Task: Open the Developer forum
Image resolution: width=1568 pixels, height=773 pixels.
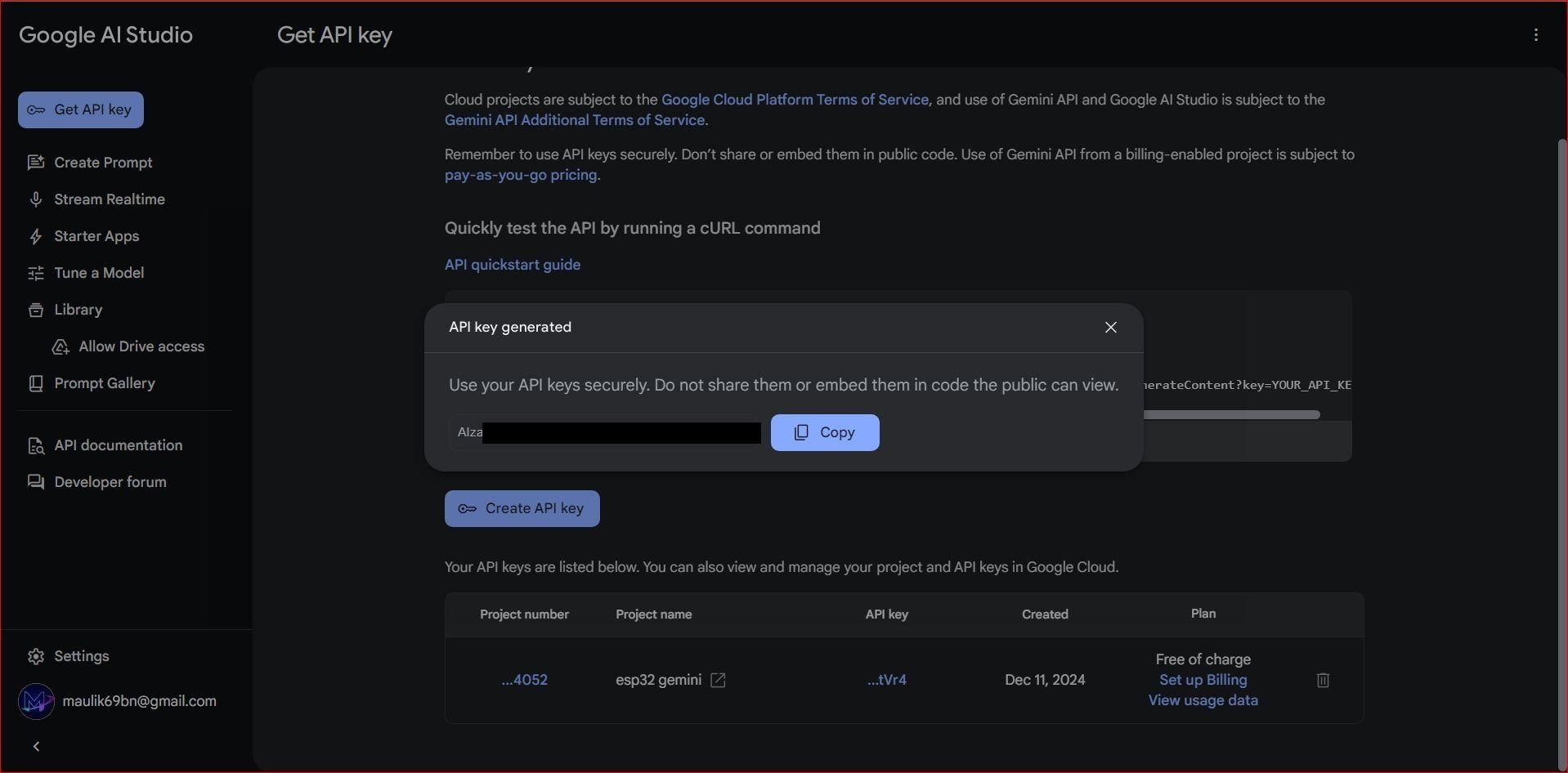Action: click(110, 482)
